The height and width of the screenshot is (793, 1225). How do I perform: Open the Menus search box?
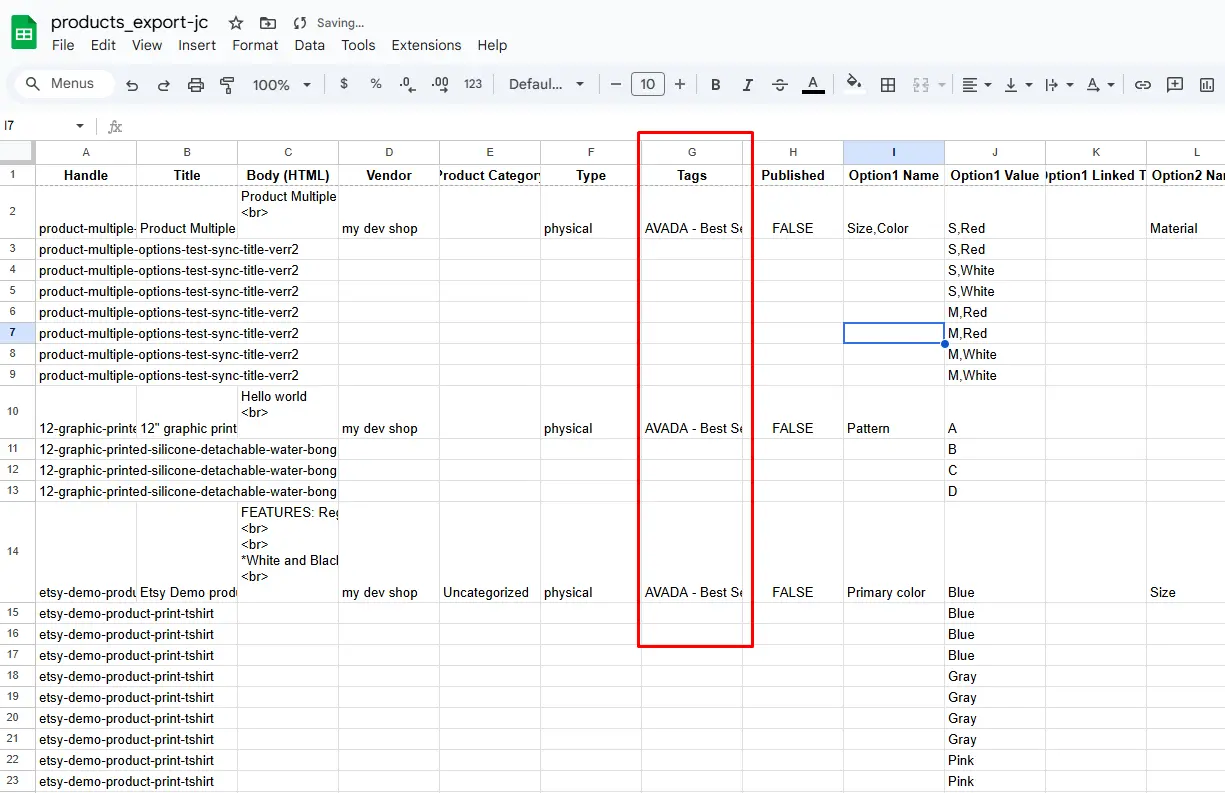62,84
